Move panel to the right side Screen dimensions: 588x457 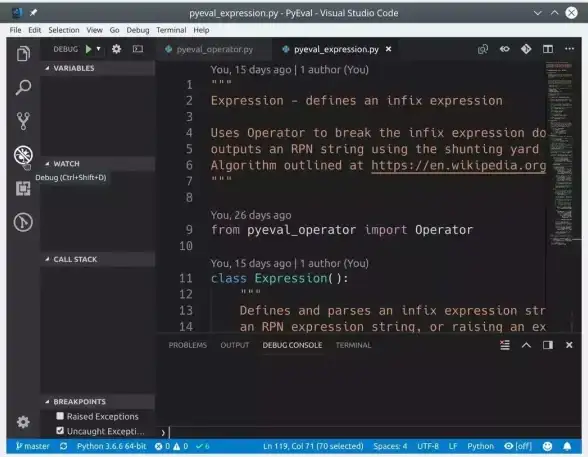tap(548, 345)
